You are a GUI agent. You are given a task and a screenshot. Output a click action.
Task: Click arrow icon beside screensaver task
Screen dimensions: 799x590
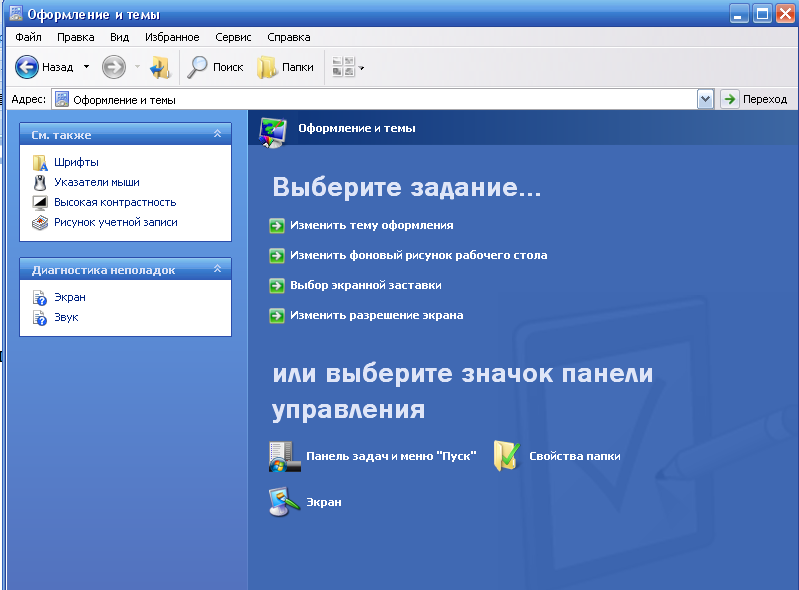point(277,285)
